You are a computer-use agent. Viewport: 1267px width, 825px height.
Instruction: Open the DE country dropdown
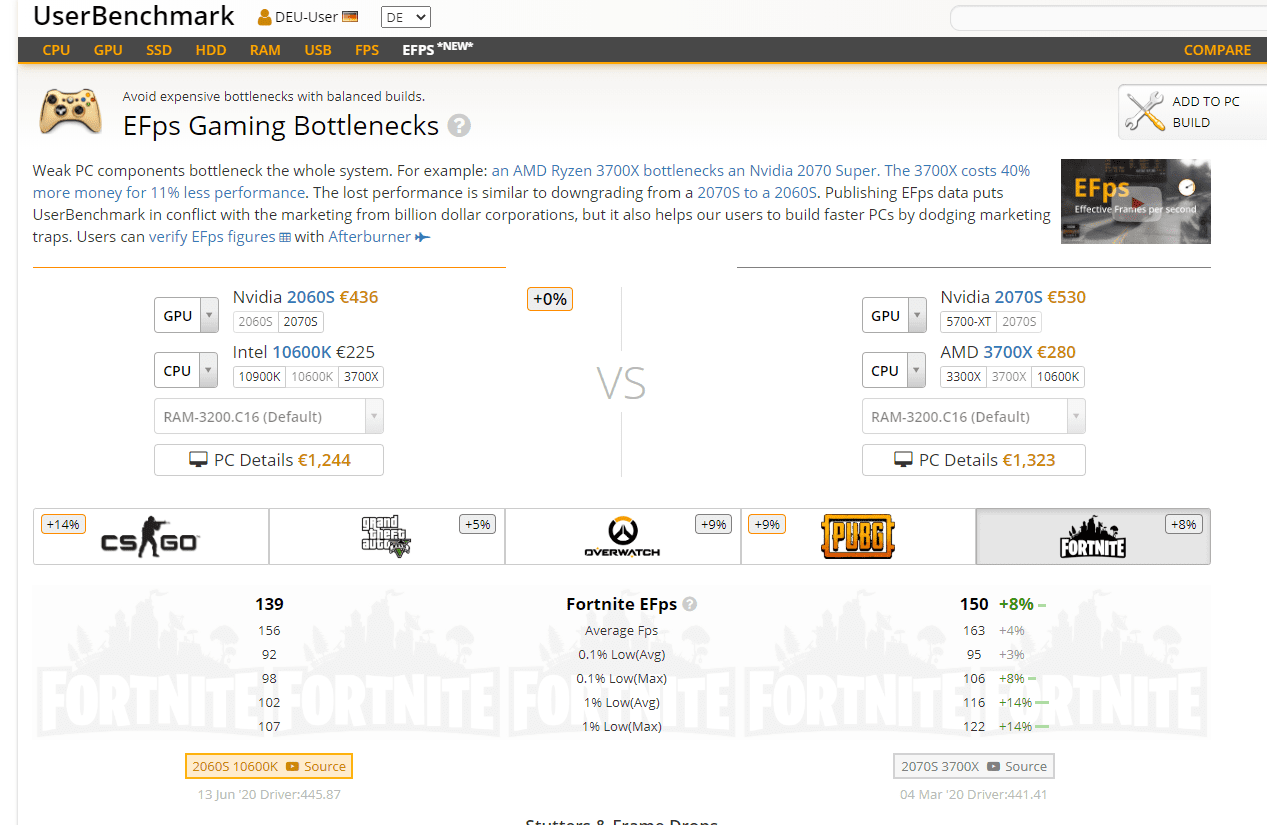pos(406,17)
